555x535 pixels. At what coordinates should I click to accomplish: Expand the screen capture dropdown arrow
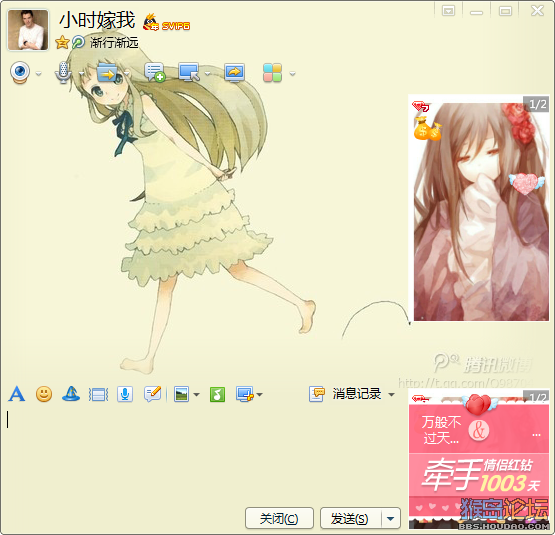point(259,394)
